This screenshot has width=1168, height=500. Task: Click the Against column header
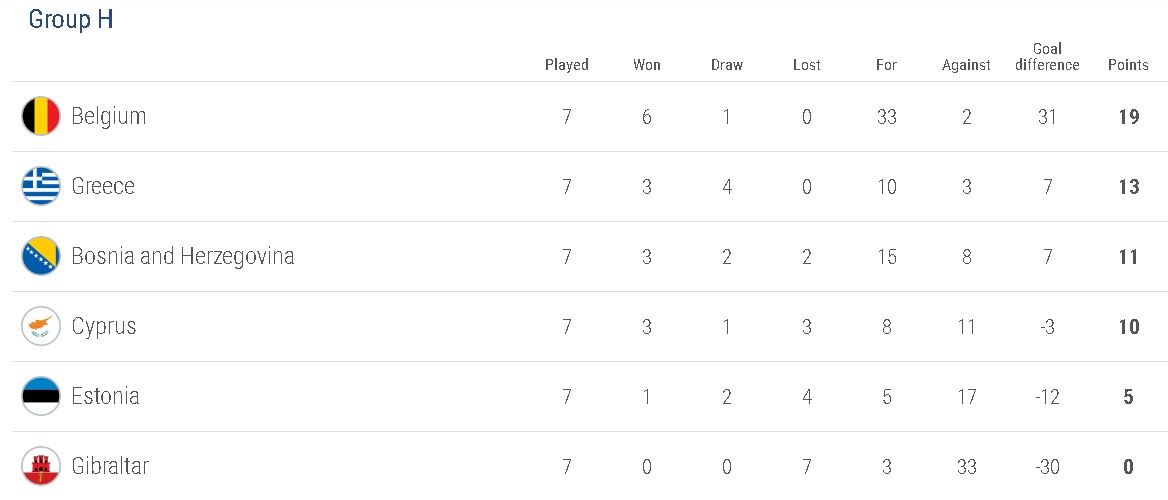pyautogui.click(x=966, y=65)
